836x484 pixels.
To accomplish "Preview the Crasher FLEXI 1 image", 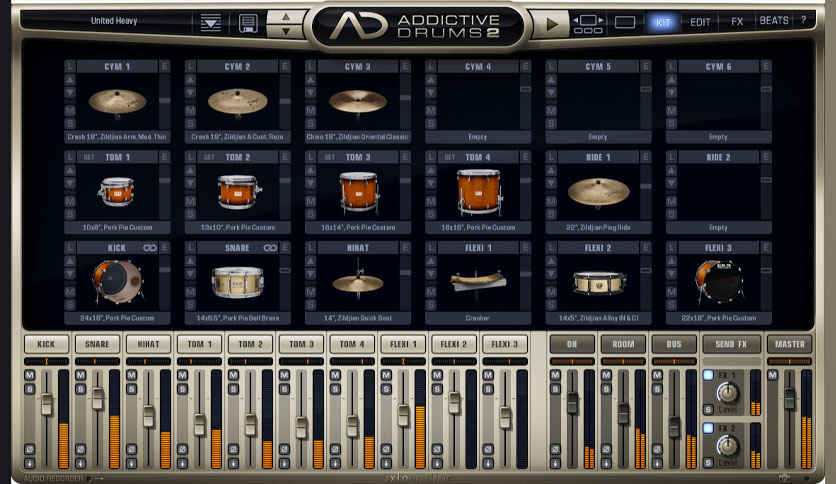I will click(x=477, y=281).
